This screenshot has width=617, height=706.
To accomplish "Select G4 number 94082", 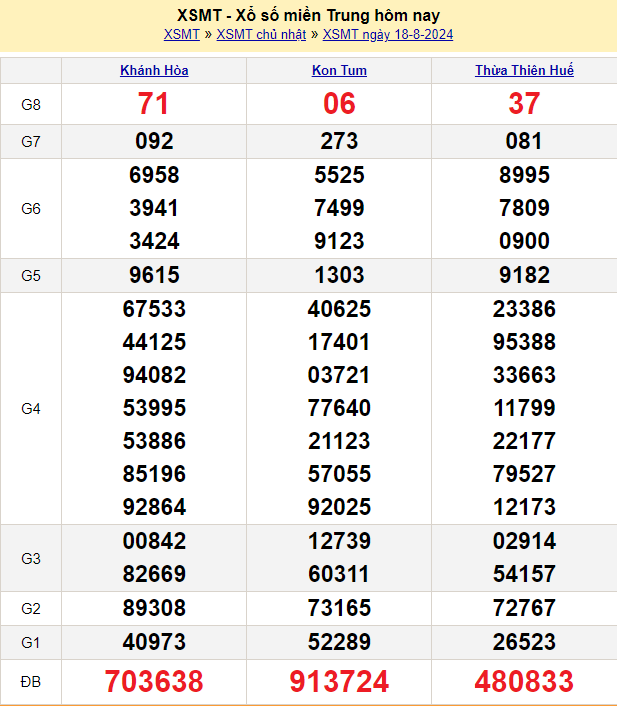I will [154, 375].
